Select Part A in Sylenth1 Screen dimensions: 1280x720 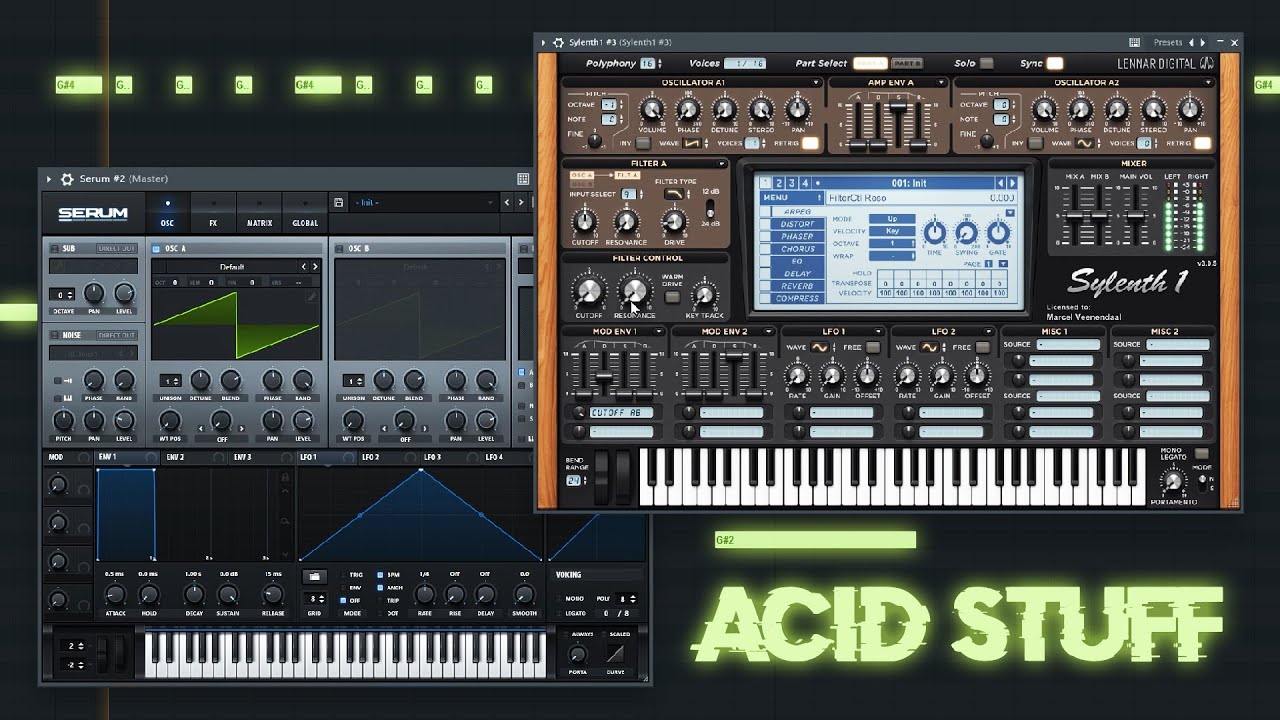click(869, 63)
